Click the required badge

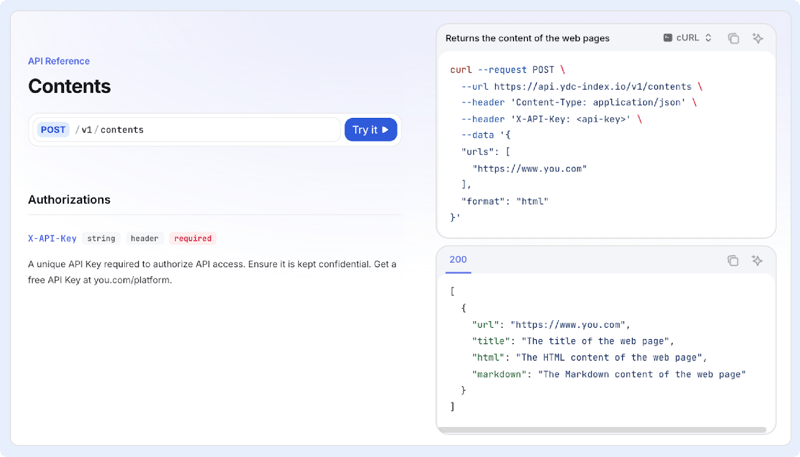[x=193, y=238]
